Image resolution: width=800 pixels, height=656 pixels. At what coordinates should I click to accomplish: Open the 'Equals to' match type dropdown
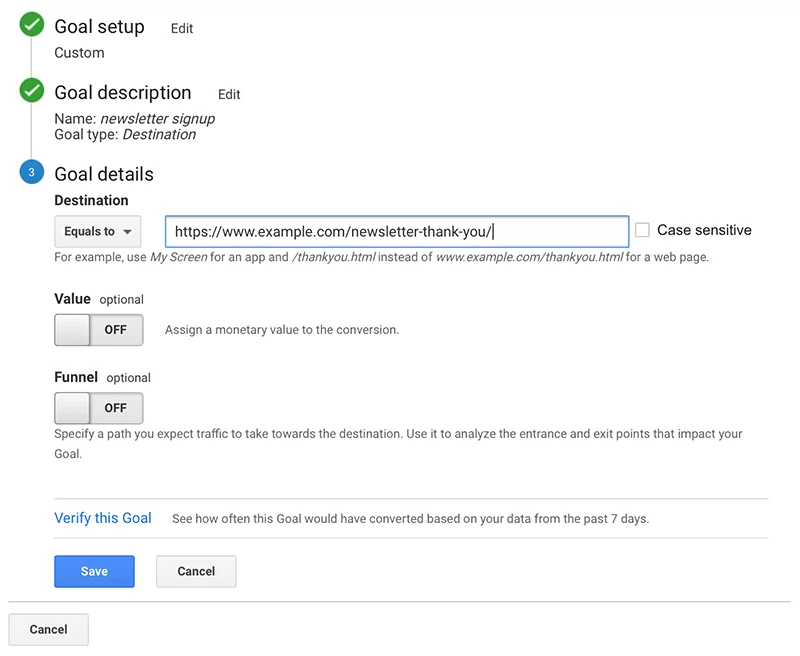tap(98, 232)
